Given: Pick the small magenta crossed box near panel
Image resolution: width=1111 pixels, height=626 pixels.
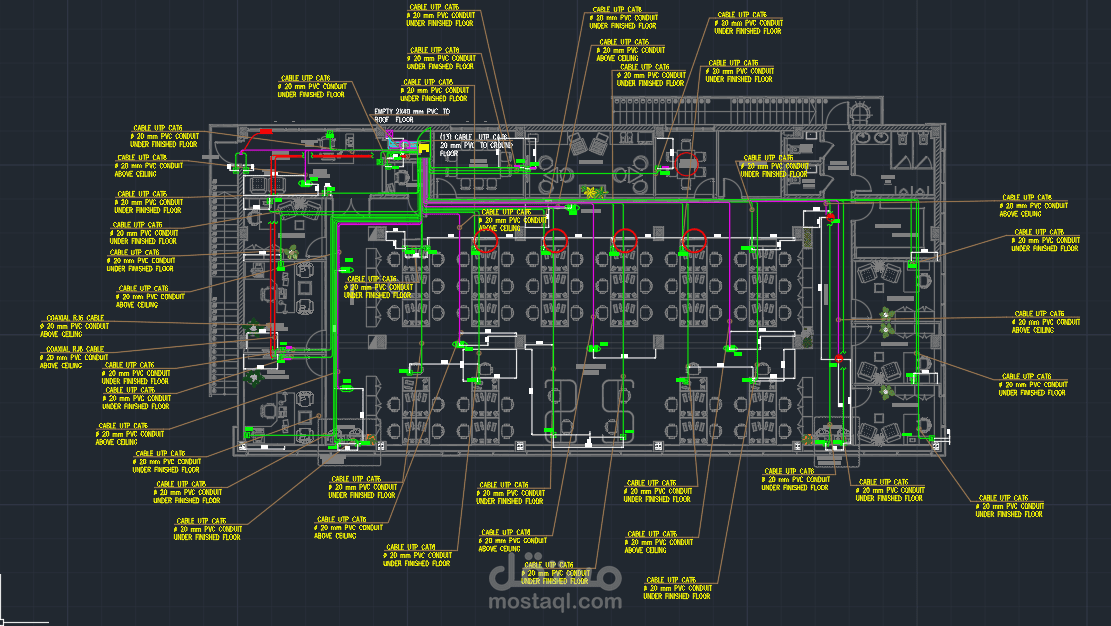Looking at the screenshot, I should (x=389, y=133).
